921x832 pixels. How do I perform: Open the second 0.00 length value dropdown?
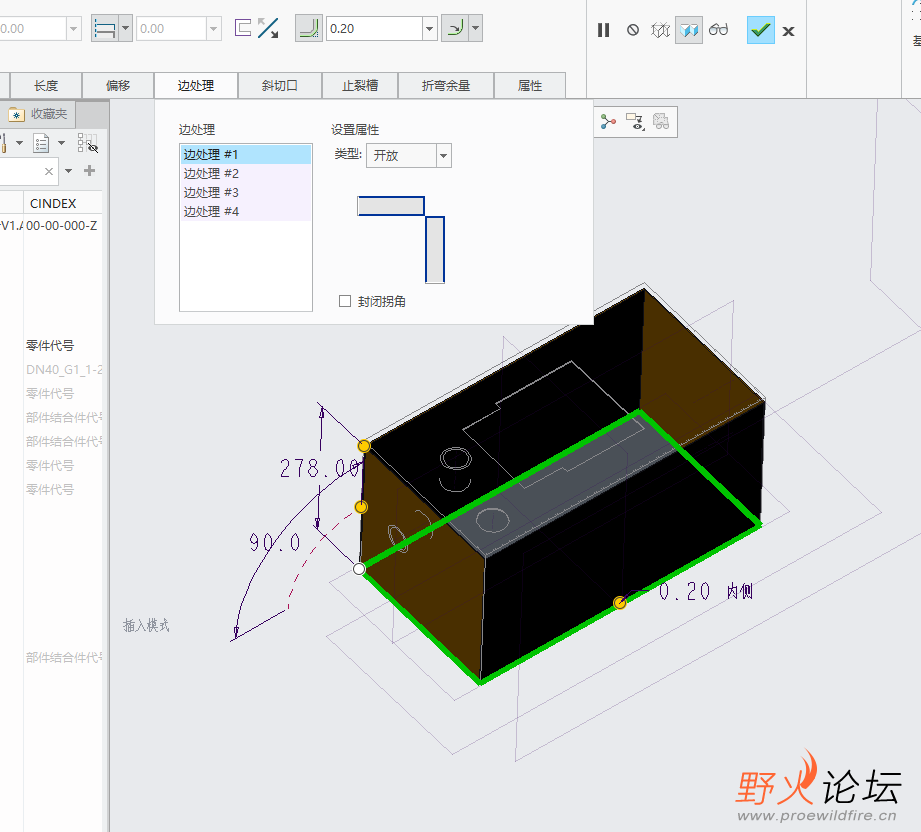tap(214, 29)
